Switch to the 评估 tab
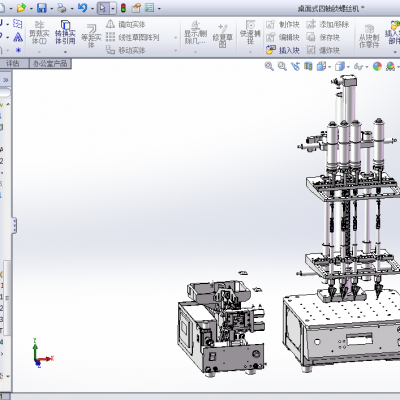 13,63
